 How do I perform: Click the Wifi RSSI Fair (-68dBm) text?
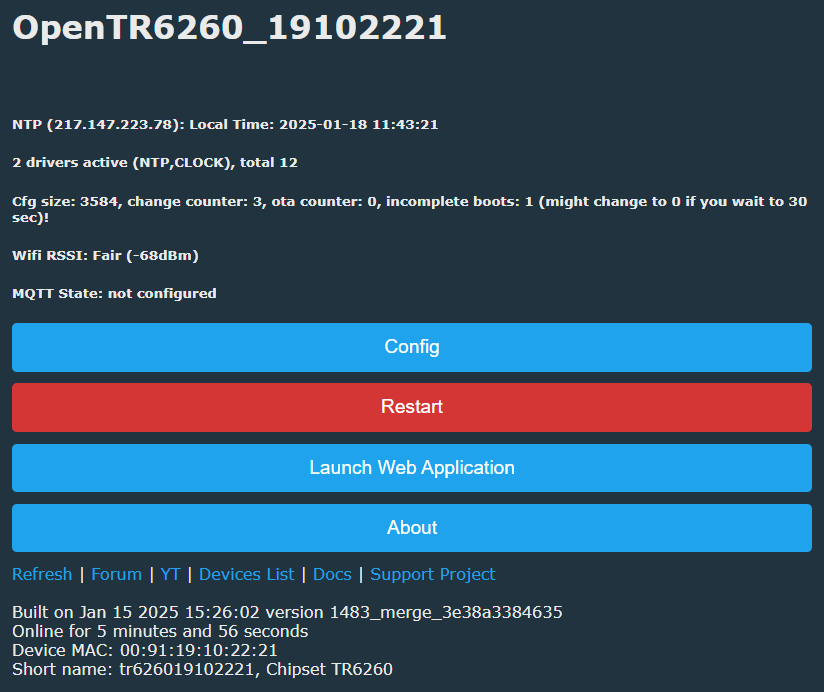point(105,255)
